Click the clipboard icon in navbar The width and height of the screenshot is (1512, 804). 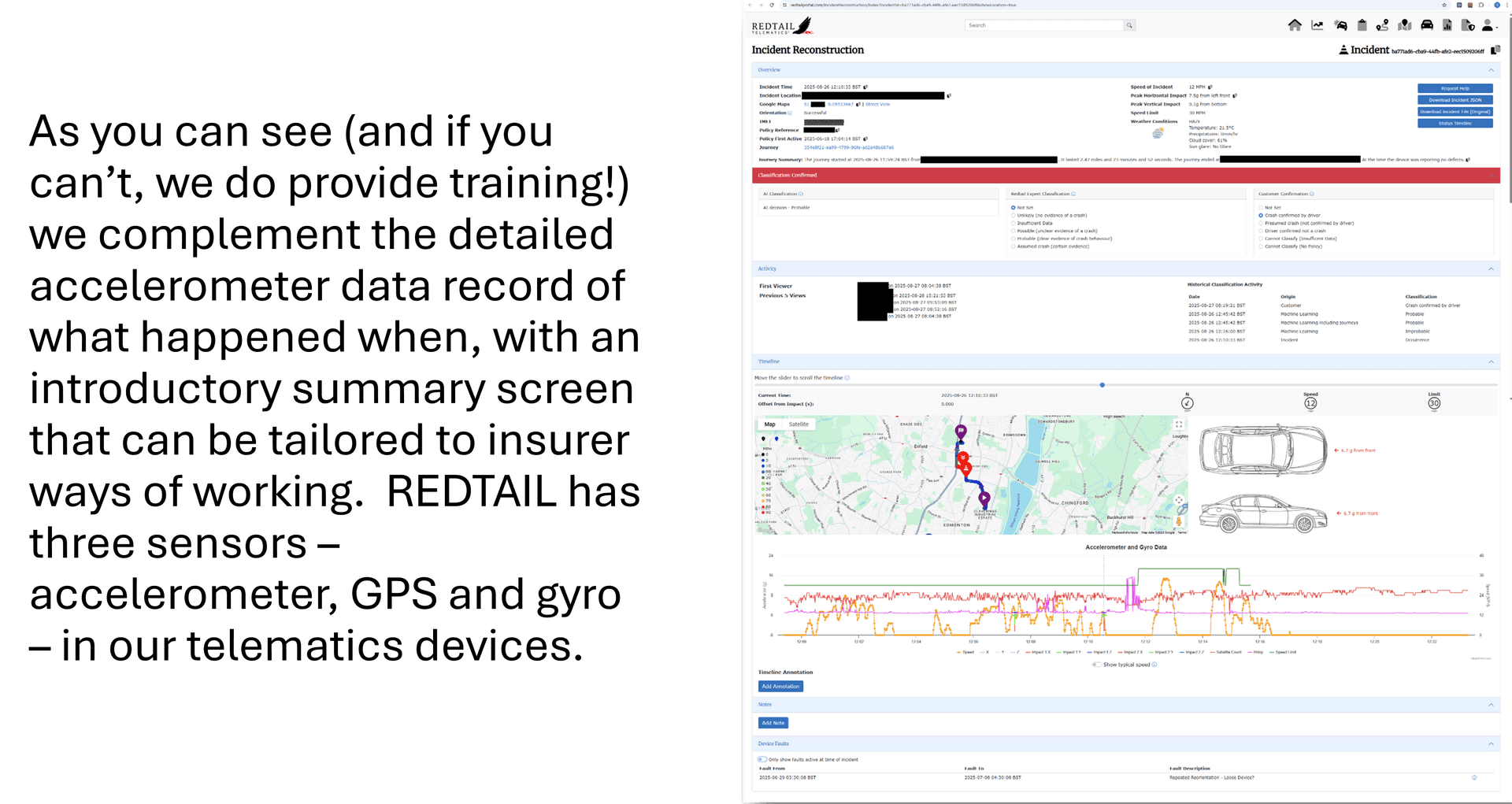point(1362,25)
